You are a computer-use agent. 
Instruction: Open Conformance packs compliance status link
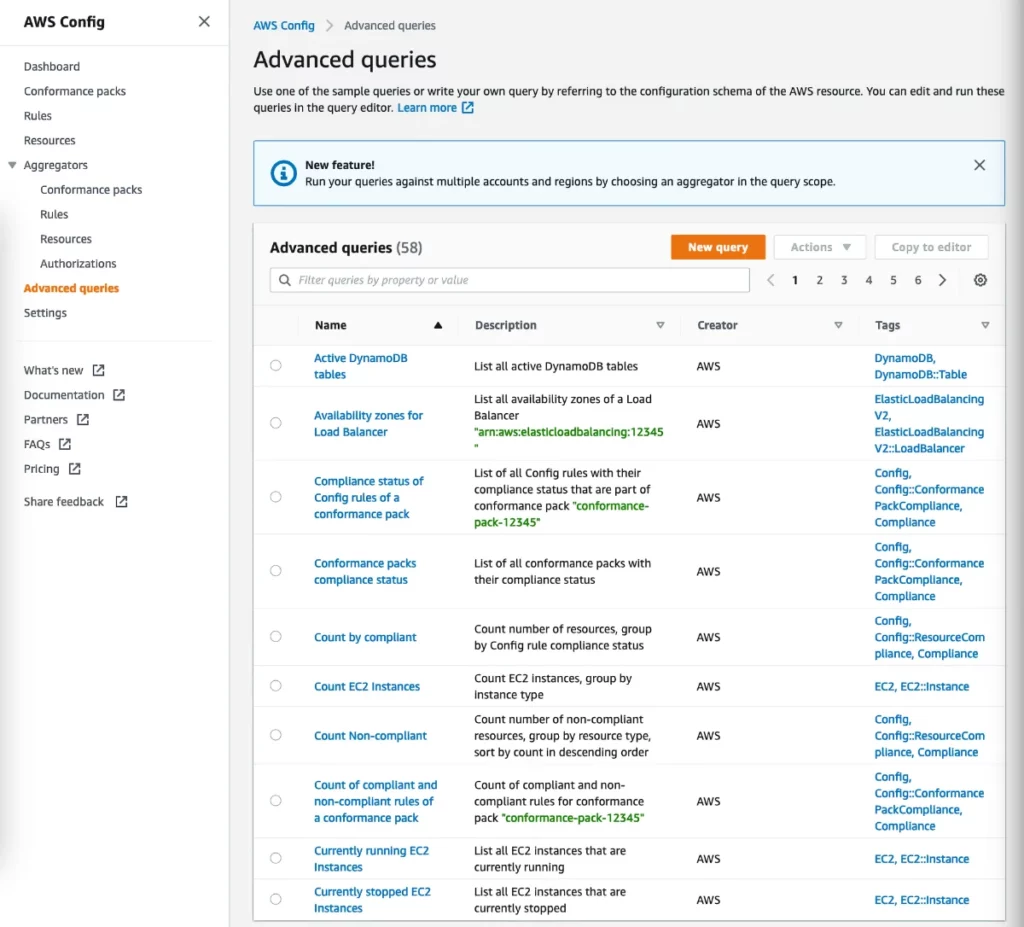click(364, 571)
